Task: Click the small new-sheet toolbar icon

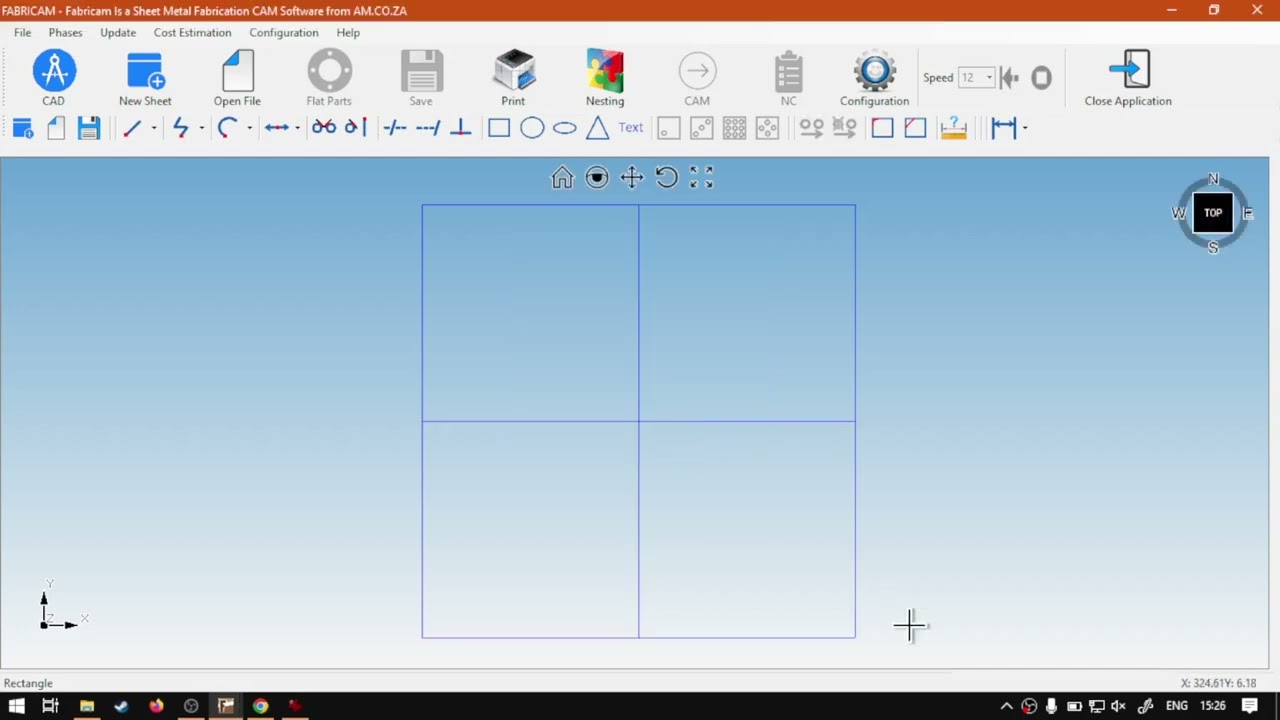Action: point(23,128)
